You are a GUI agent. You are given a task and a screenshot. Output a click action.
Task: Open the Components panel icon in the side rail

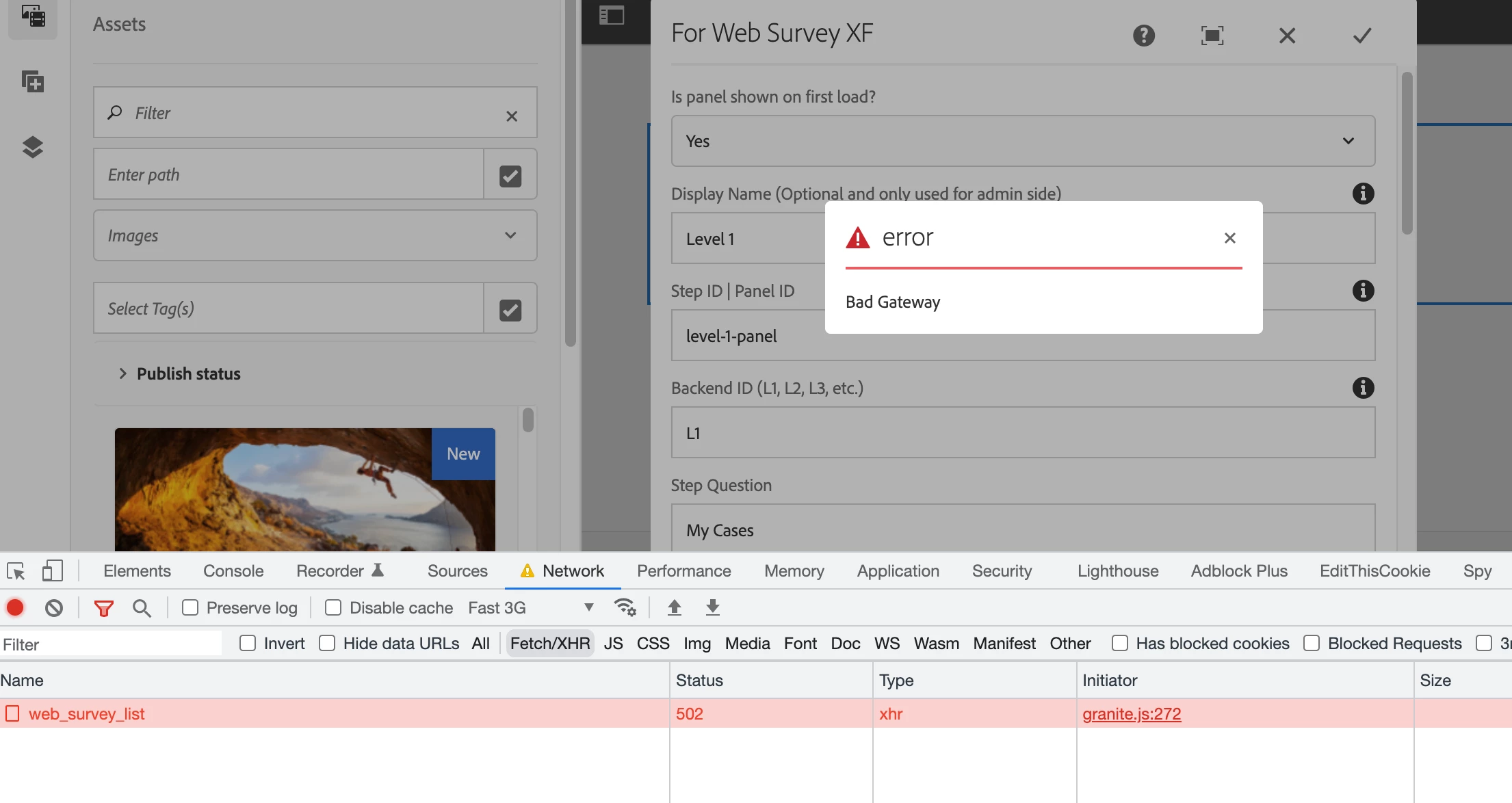click(32, 82)
